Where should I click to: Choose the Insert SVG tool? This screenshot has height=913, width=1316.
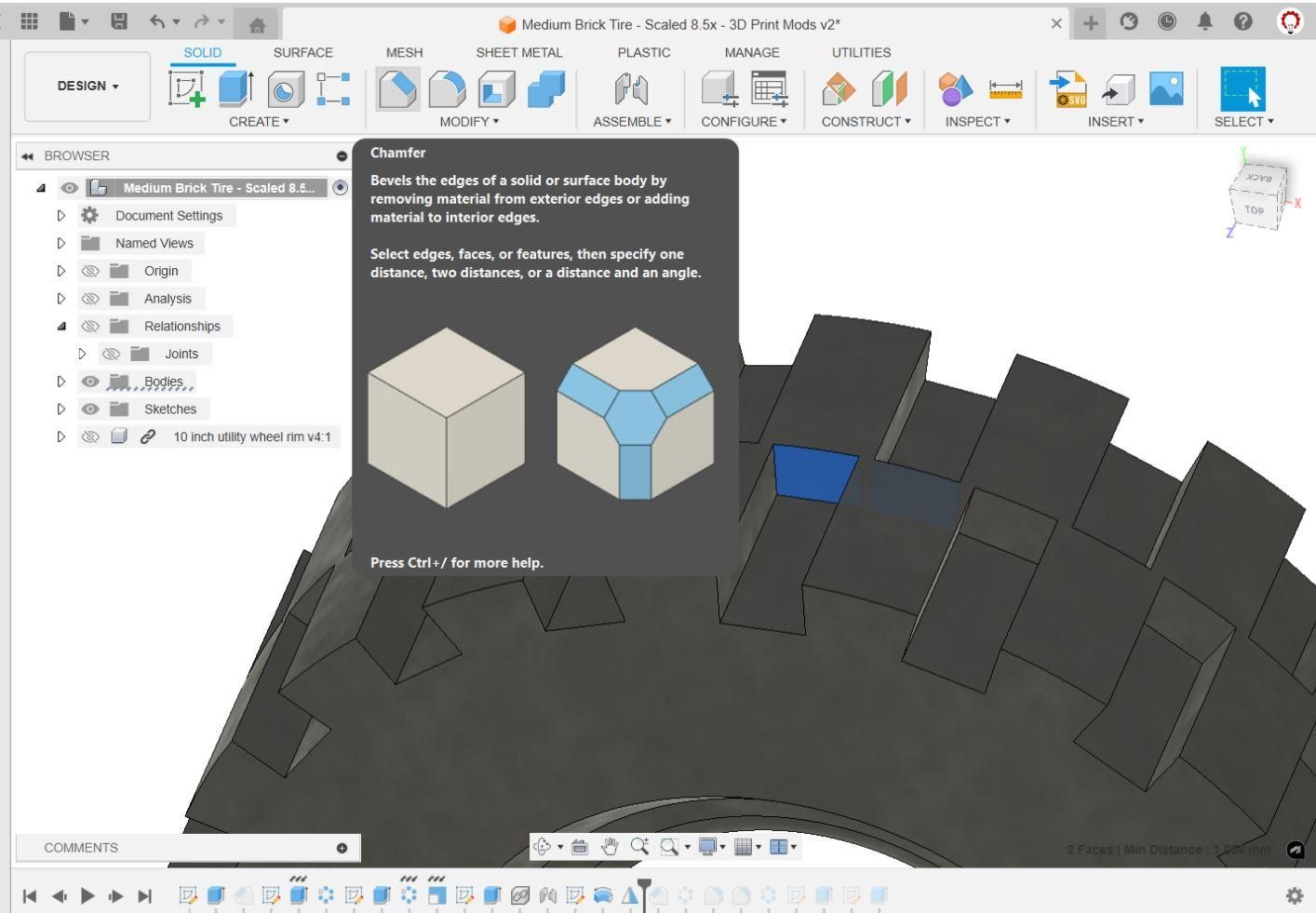point(1068,89)
